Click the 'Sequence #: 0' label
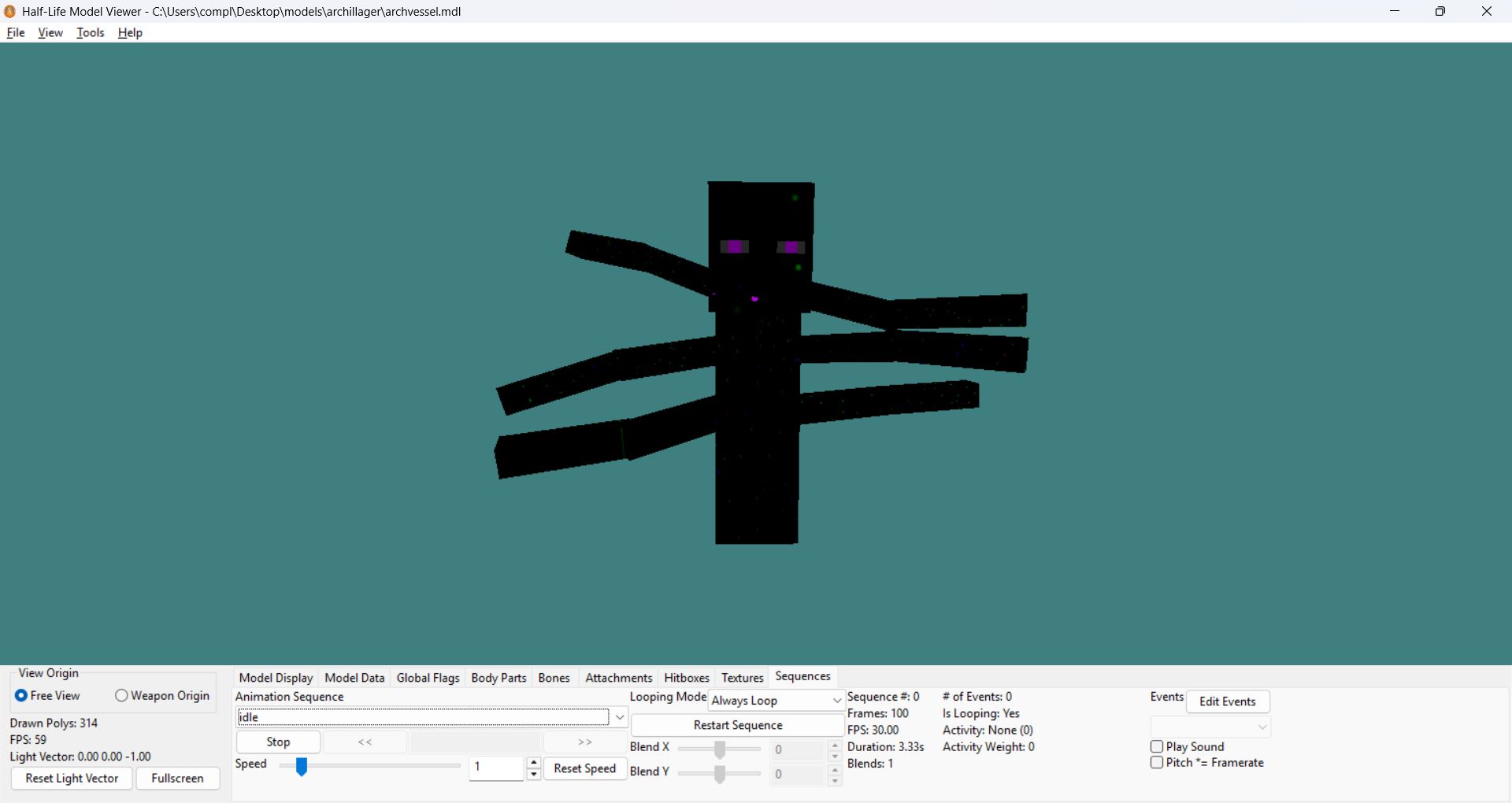 click(884, 697)
